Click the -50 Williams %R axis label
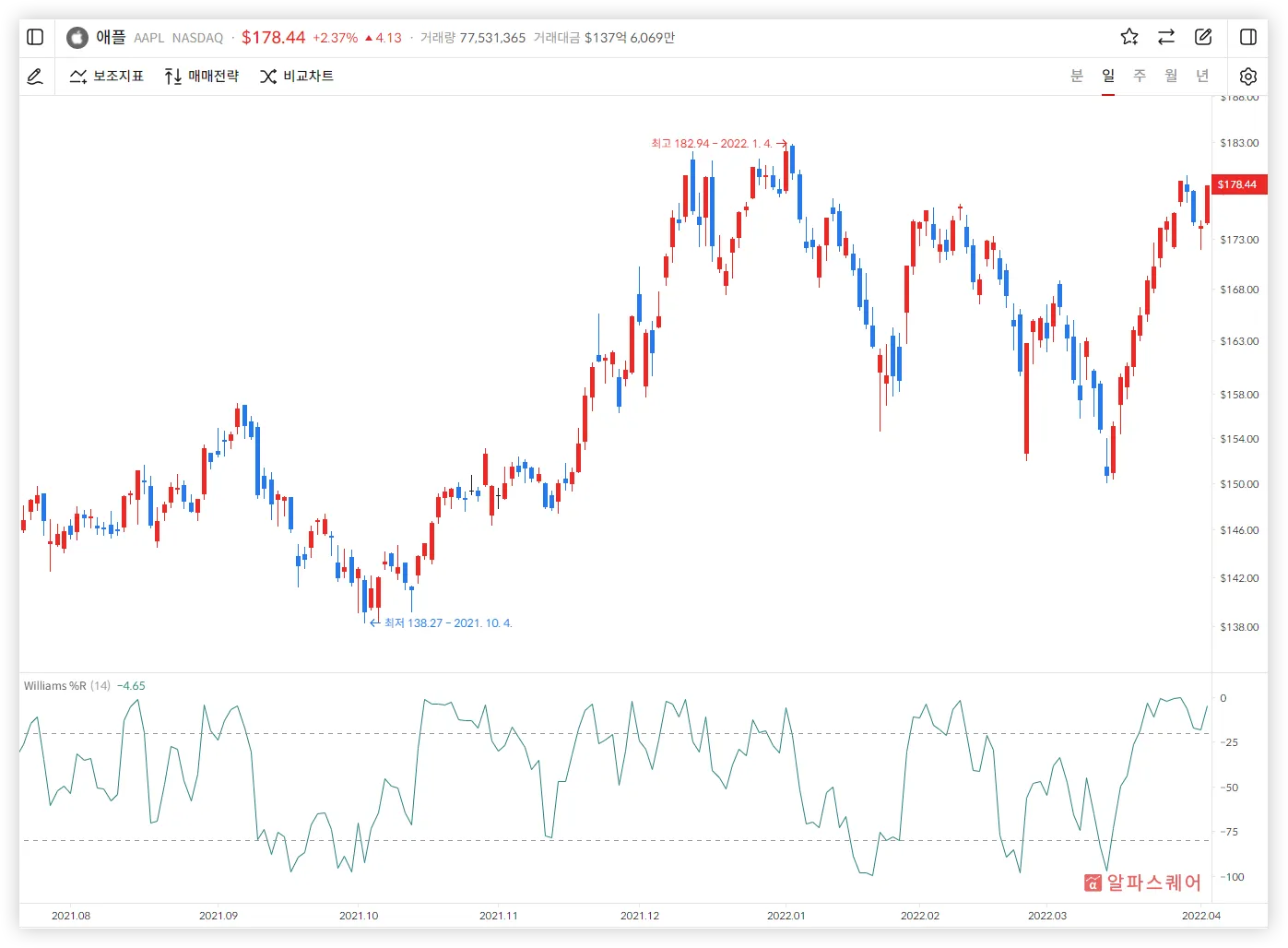 [x=1229, y=788]
